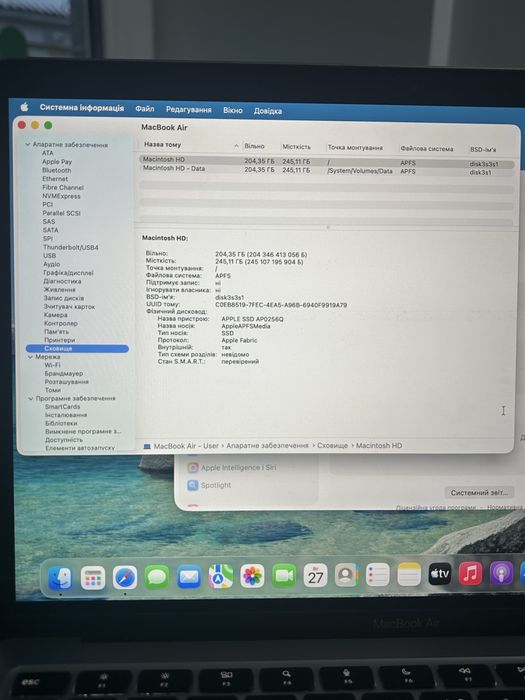Select Wi-Fi under Мережа

52,365
